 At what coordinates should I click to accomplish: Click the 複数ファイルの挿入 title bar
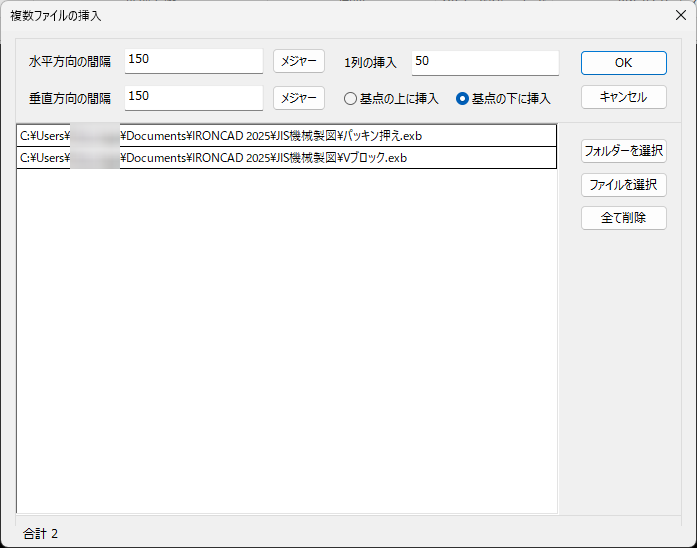pos(300,16)
